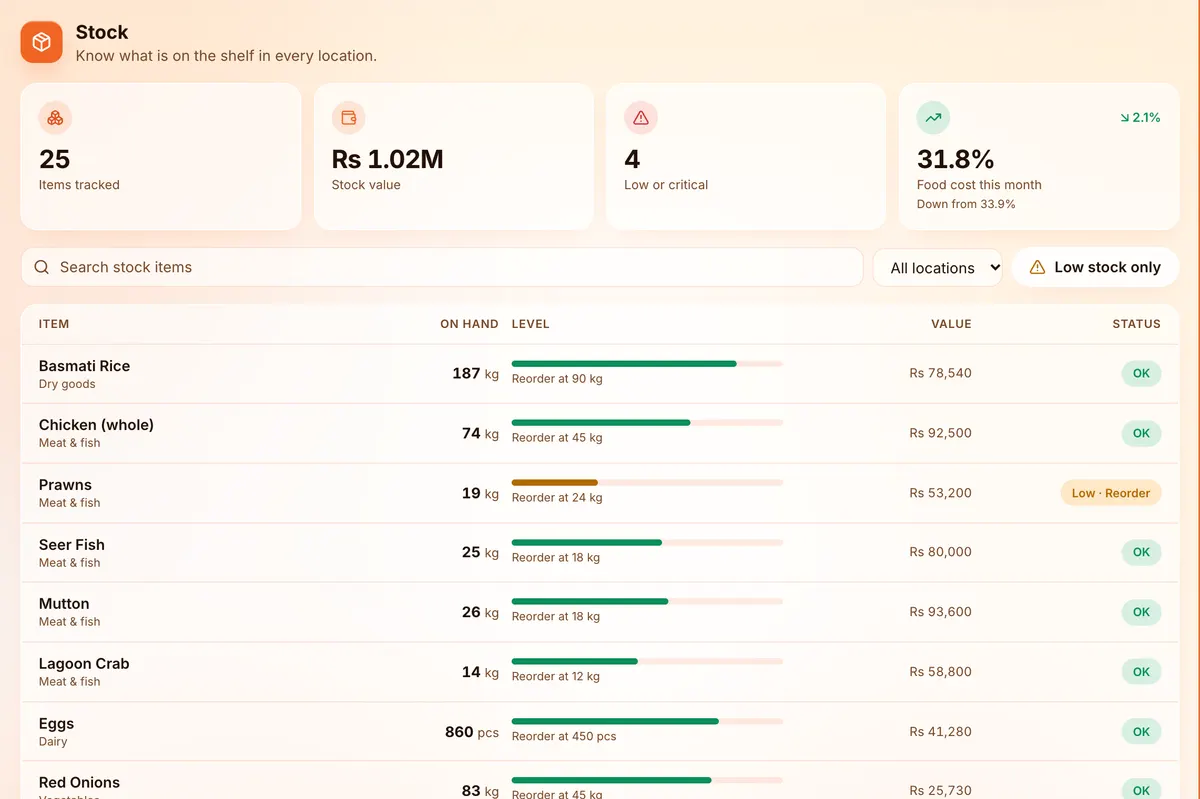Image resolution: width=1200 pixels, height=799 pixels.
Task: Click the OK status of Eggs
Action: pyautogui.click(x=1141, y=732)
